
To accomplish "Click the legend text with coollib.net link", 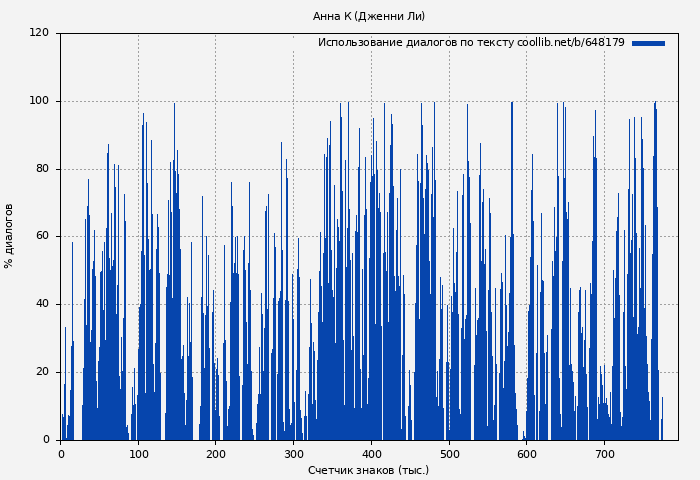I will point(470,43).
